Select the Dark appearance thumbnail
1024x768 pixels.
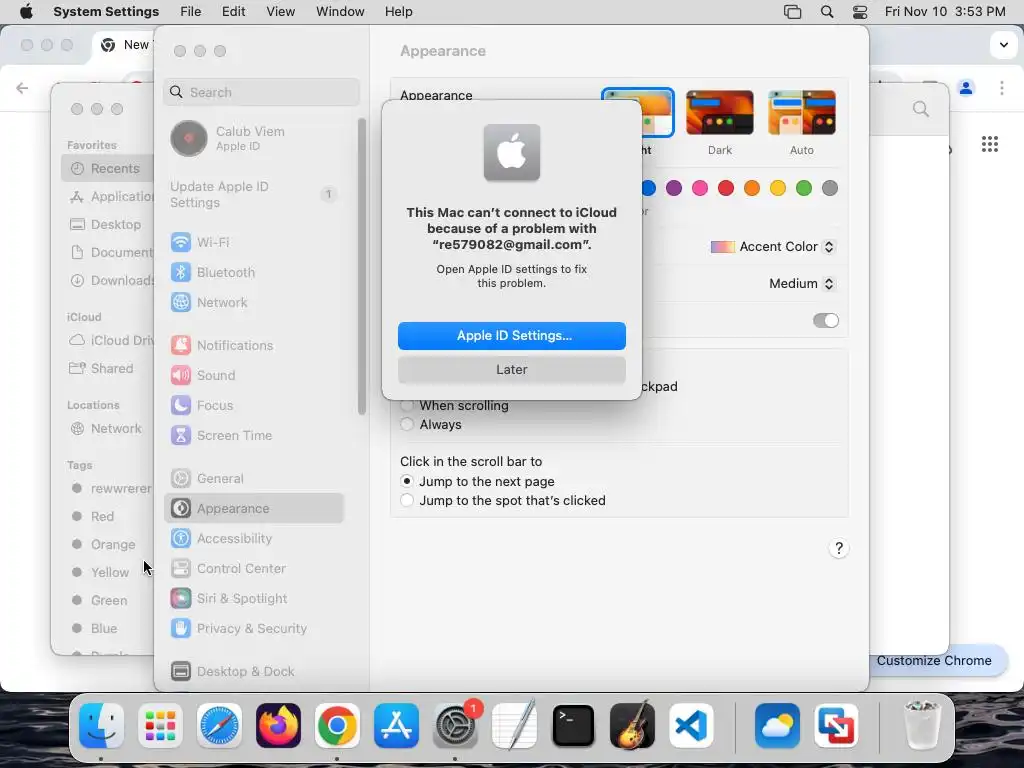coord(720,113)
